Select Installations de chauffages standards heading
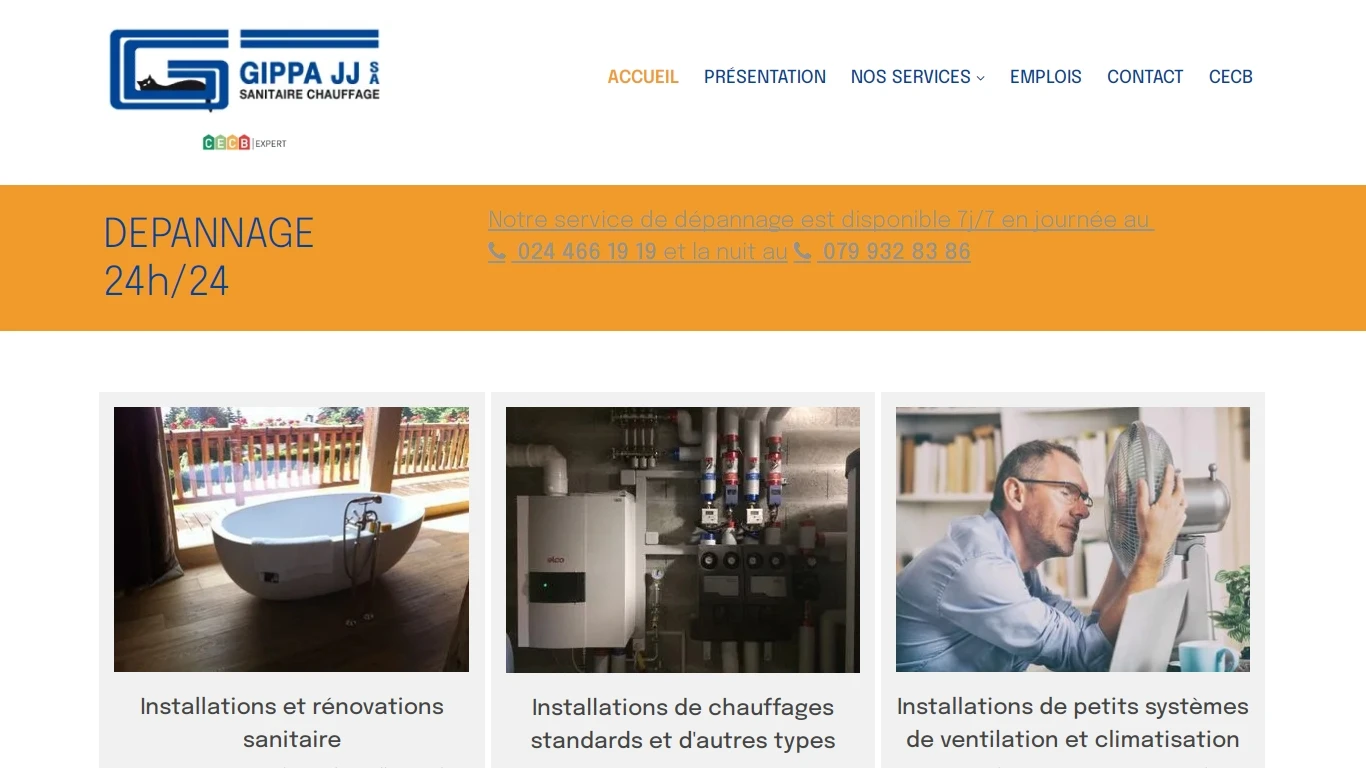The image size is (1366, 768). coord(683,724)
